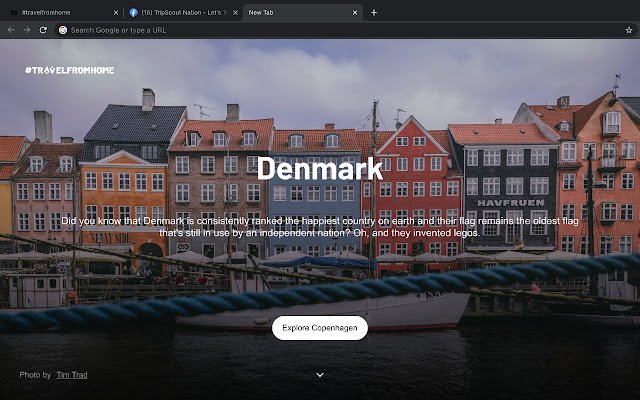Image resolution: width=640 pixels, height=400 pixels.
Task: Click the #TRAVELFROMHOME logo
Action: (x=69, y=70)
